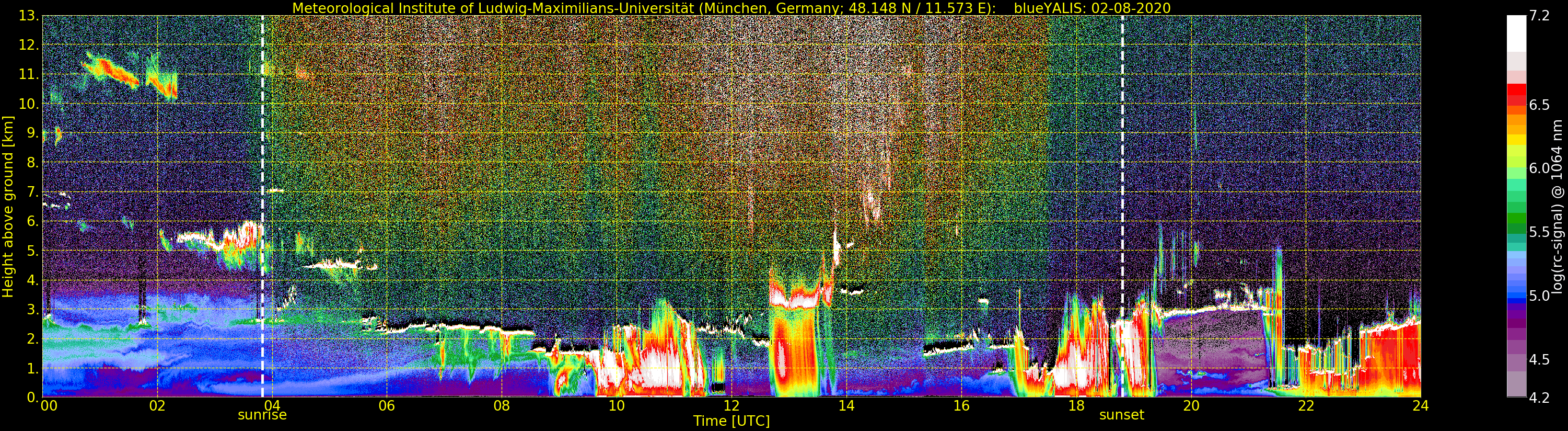Click the "24" time-axis tick label
The height and width of the screenshot is (431, 1568).
[x=1421, y=406]
